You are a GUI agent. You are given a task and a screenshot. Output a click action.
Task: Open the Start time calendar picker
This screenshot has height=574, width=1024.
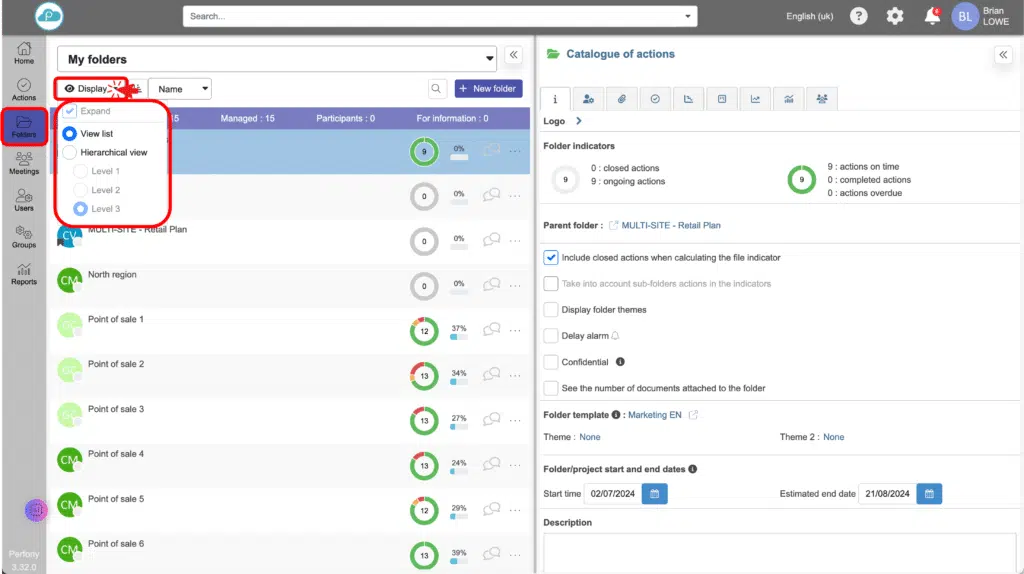pyautogui.click(x=654, y=494)
